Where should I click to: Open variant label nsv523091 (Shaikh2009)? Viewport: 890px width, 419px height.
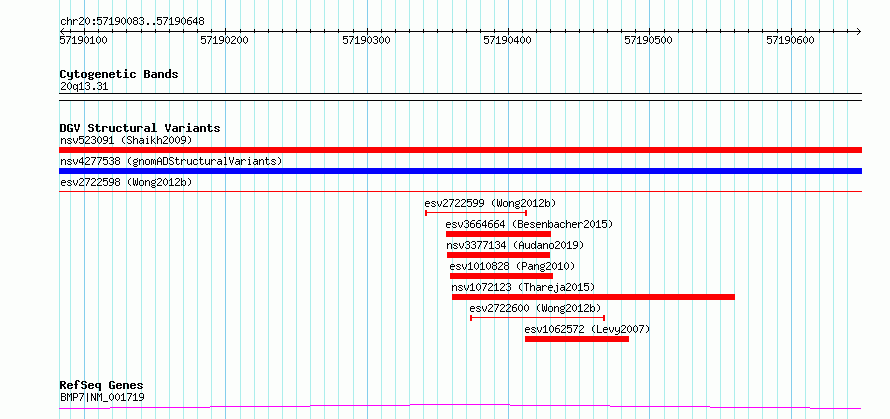(126, 140)
